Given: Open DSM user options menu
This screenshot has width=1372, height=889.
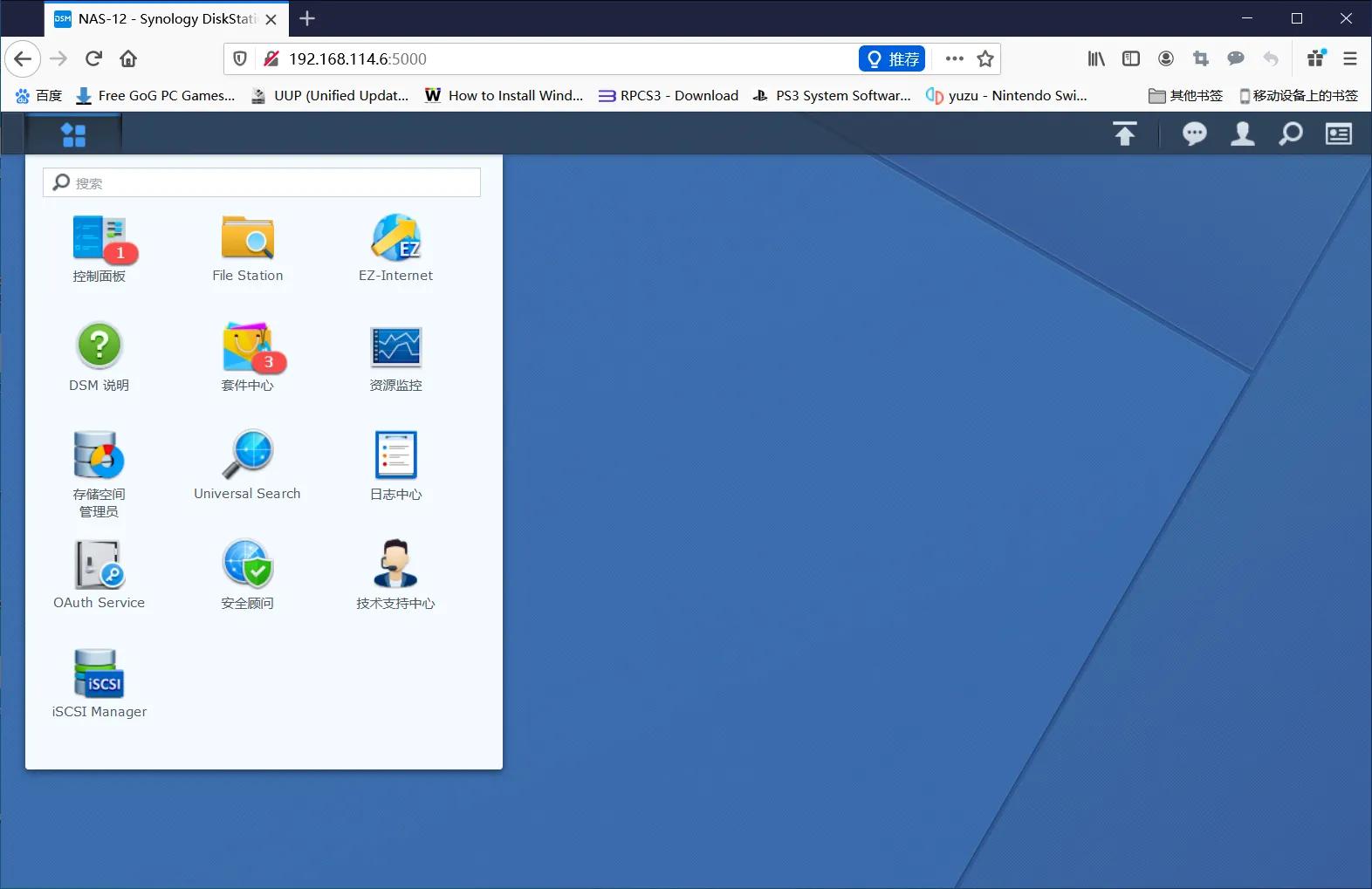Looking at the screenshot, I should coord(1243,133).
